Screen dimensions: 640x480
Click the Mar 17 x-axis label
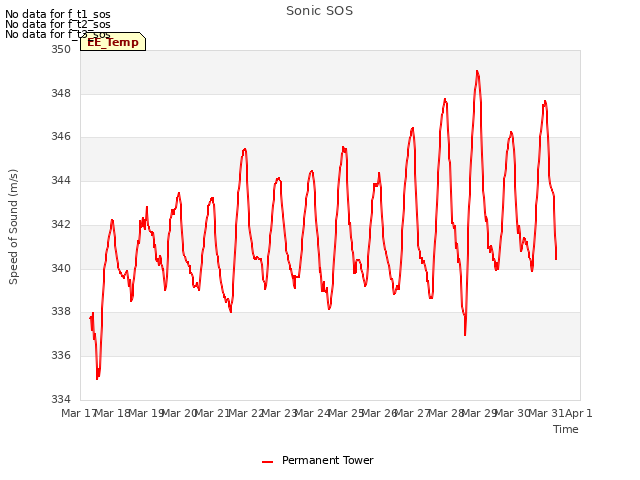coord(79,413)
